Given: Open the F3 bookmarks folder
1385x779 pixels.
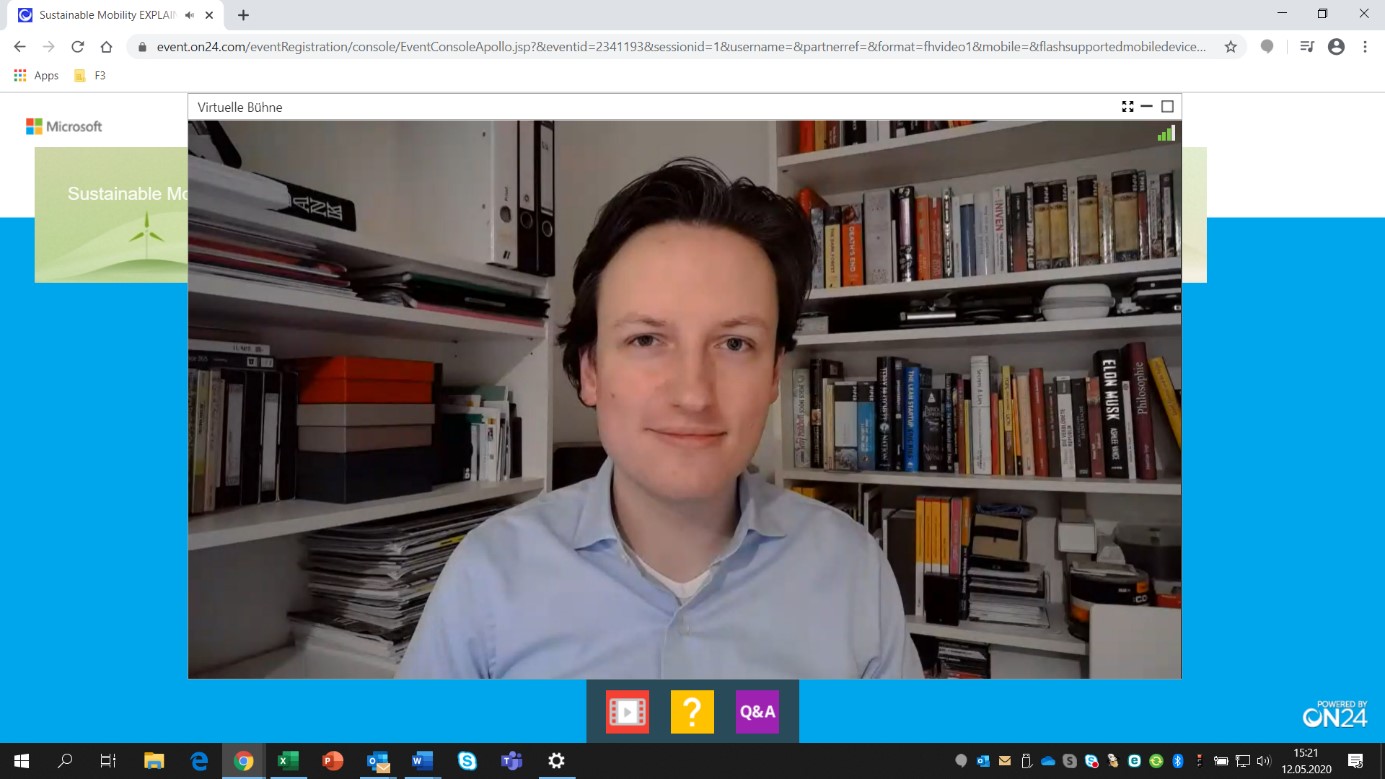Looking at the screenshot, I should [88, 75].
